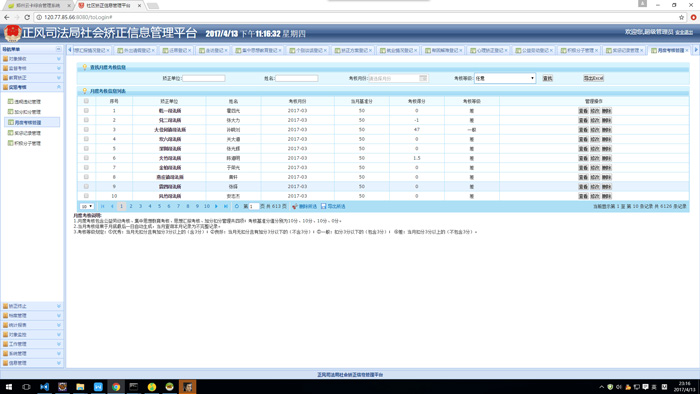Switch to the 心理矫正登记 tab
Viewport: 700px width, 394px height.
488,50
